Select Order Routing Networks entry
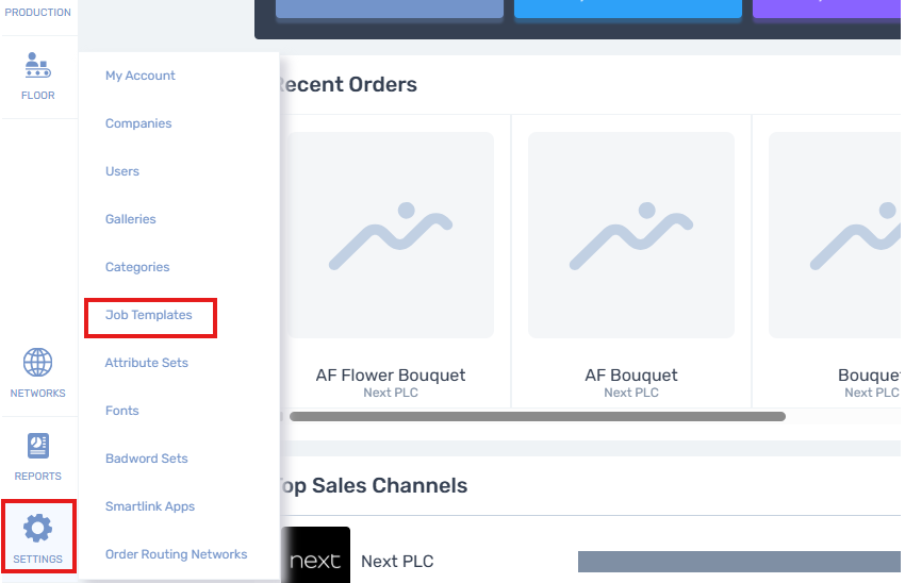The height and width of the screenshot is (583, 901). (x=176, y=555)
